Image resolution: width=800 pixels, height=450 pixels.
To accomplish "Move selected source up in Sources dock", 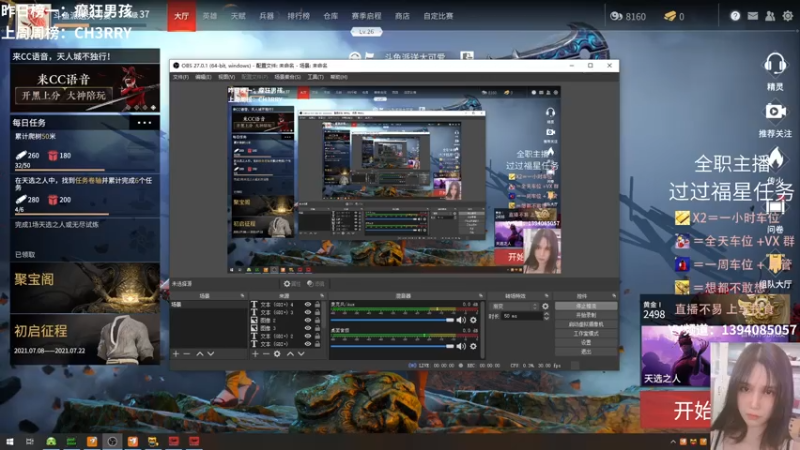I will 290,354.
